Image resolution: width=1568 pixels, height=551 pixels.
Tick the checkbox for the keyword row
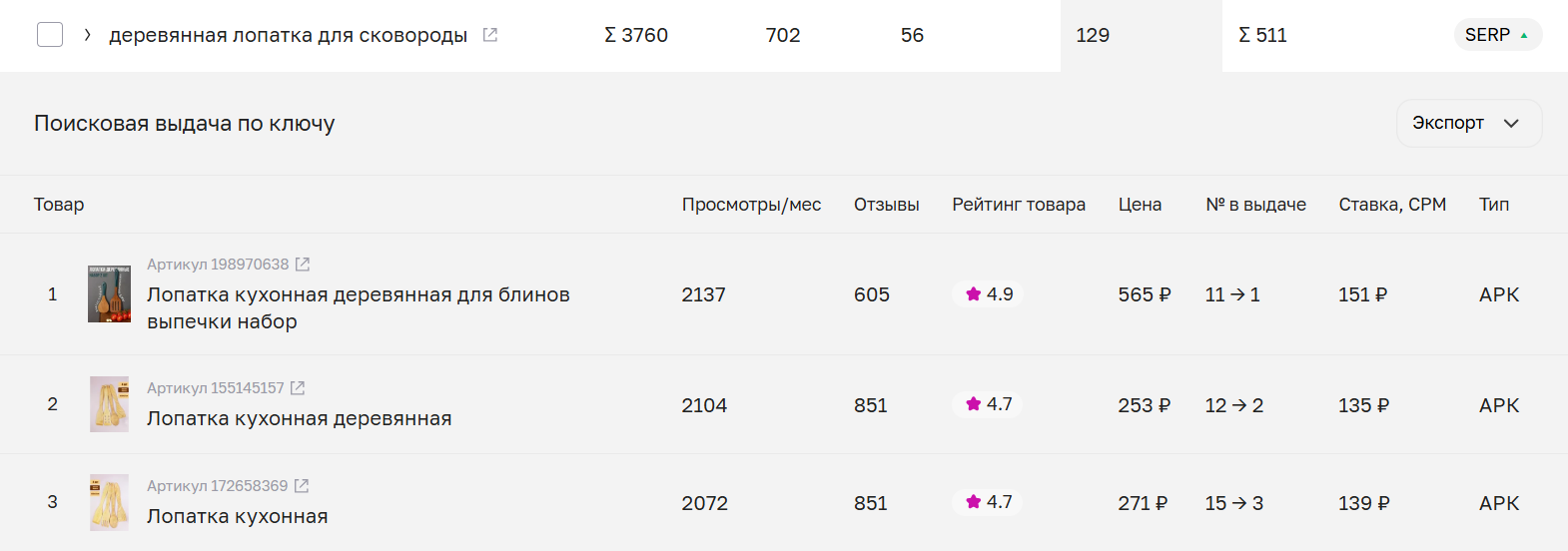point(50,35)
